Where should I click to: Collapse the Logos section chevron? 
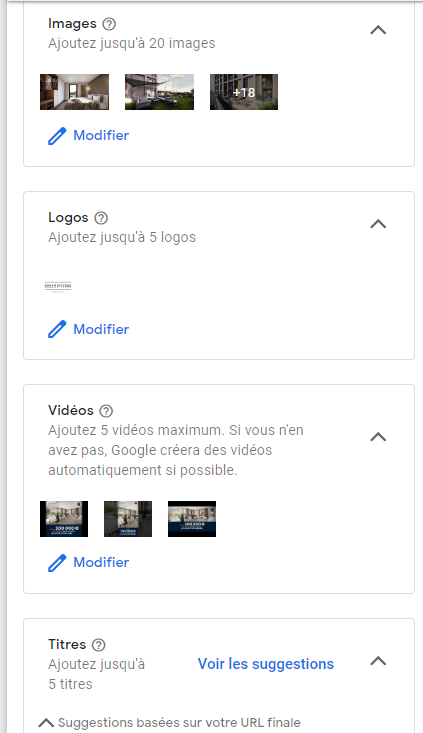tap(378, 224)
